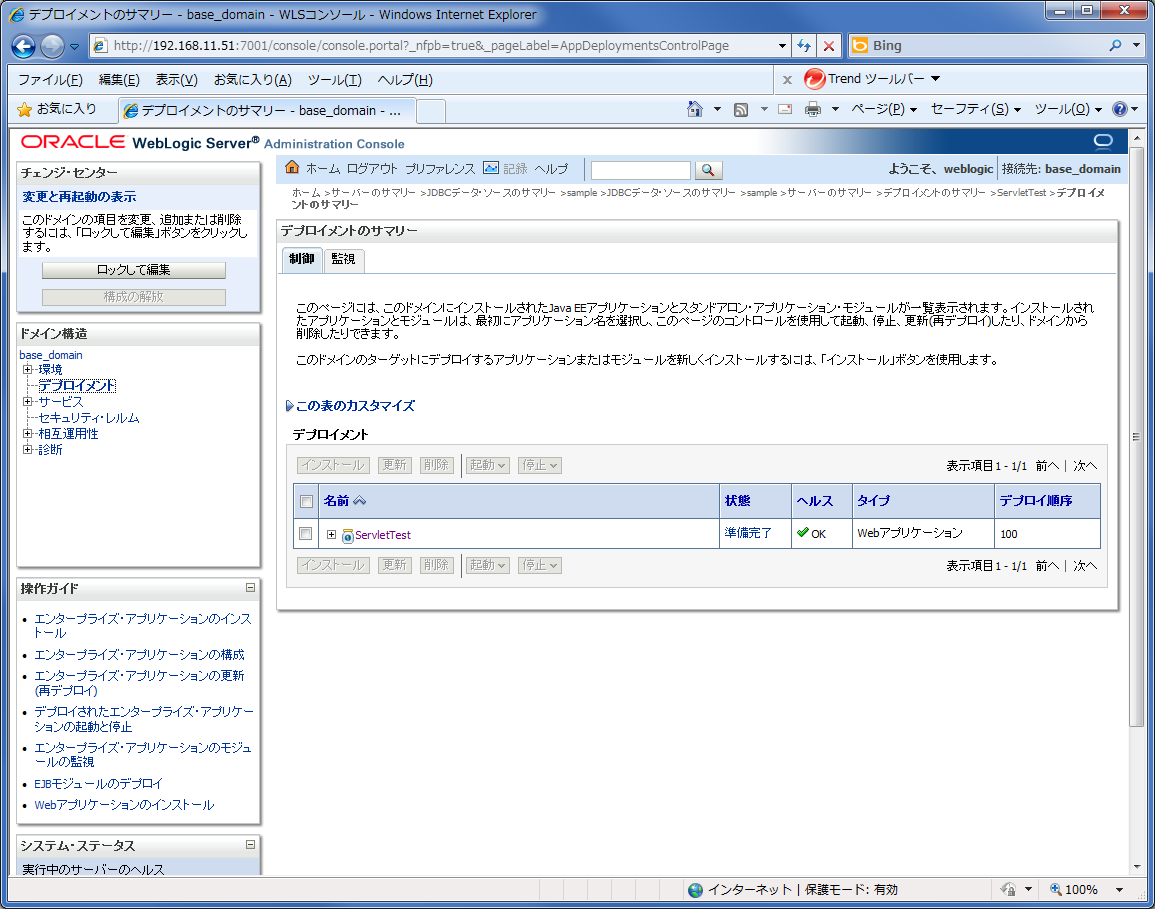Click the console search magnifier button
This screenshot has height=909, width=1155.
pyautogui.click(x=708, y=170)
